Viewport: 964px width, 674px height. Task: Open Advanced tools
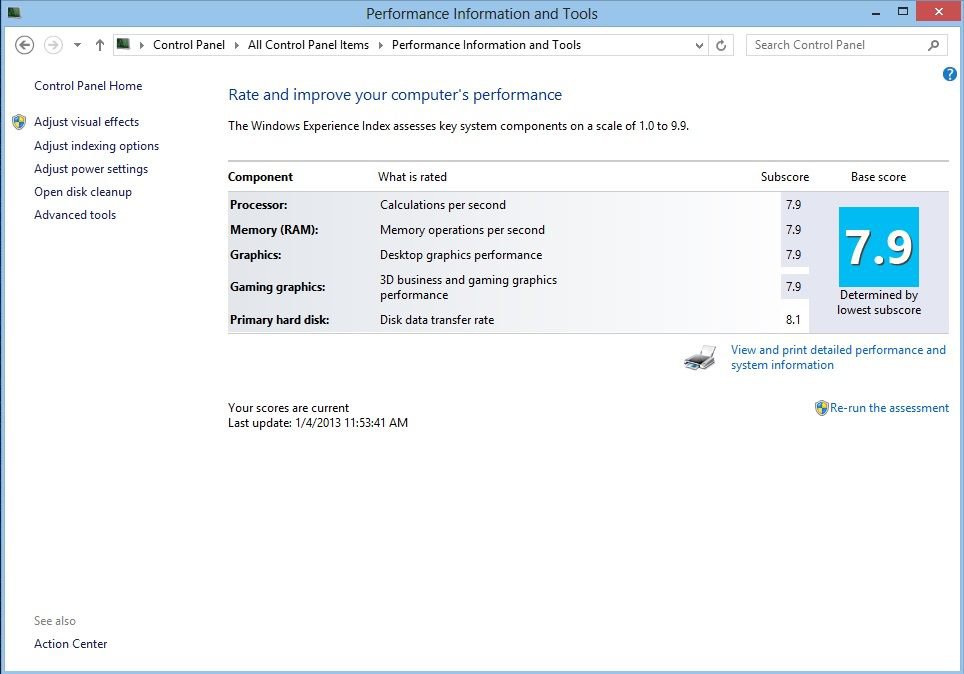click(75, 215)
